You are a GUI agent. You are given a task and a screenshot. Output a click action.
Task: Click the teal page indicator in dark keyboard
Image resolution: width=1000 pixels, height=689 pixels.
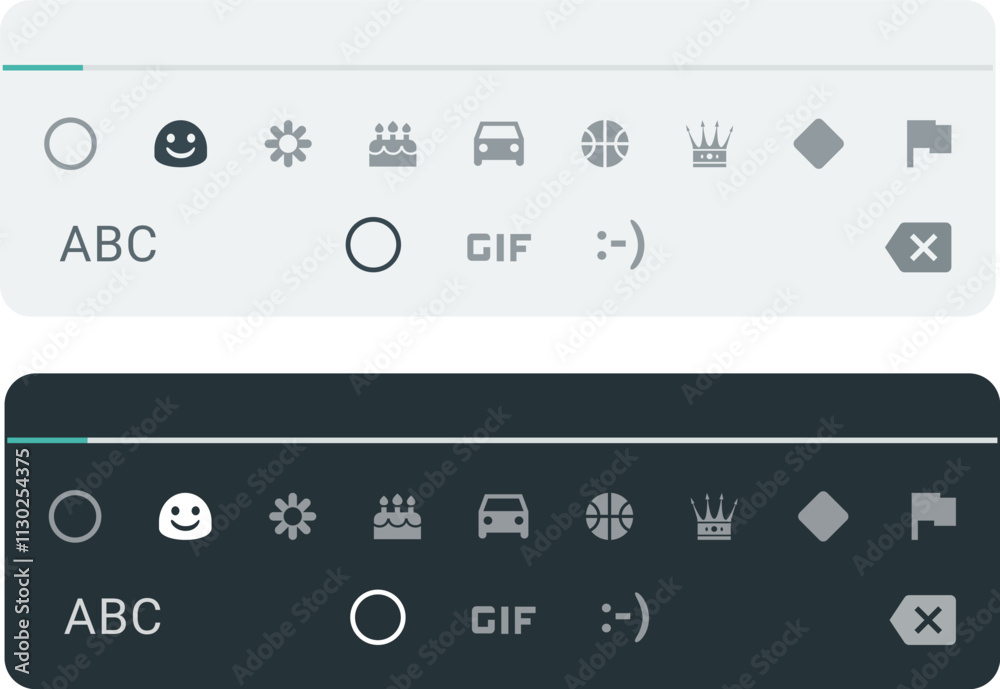[47, 440]
